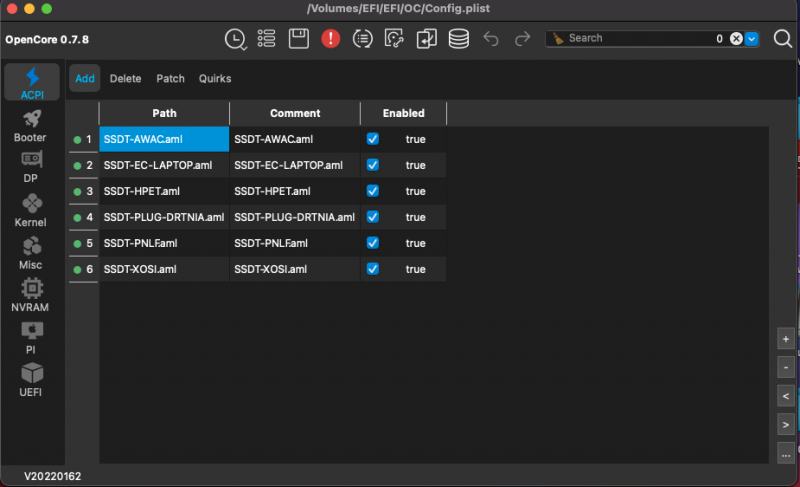Switch to the Quirks tab
800x487 pixels.
pyautogui.click(x=215, y=78)
